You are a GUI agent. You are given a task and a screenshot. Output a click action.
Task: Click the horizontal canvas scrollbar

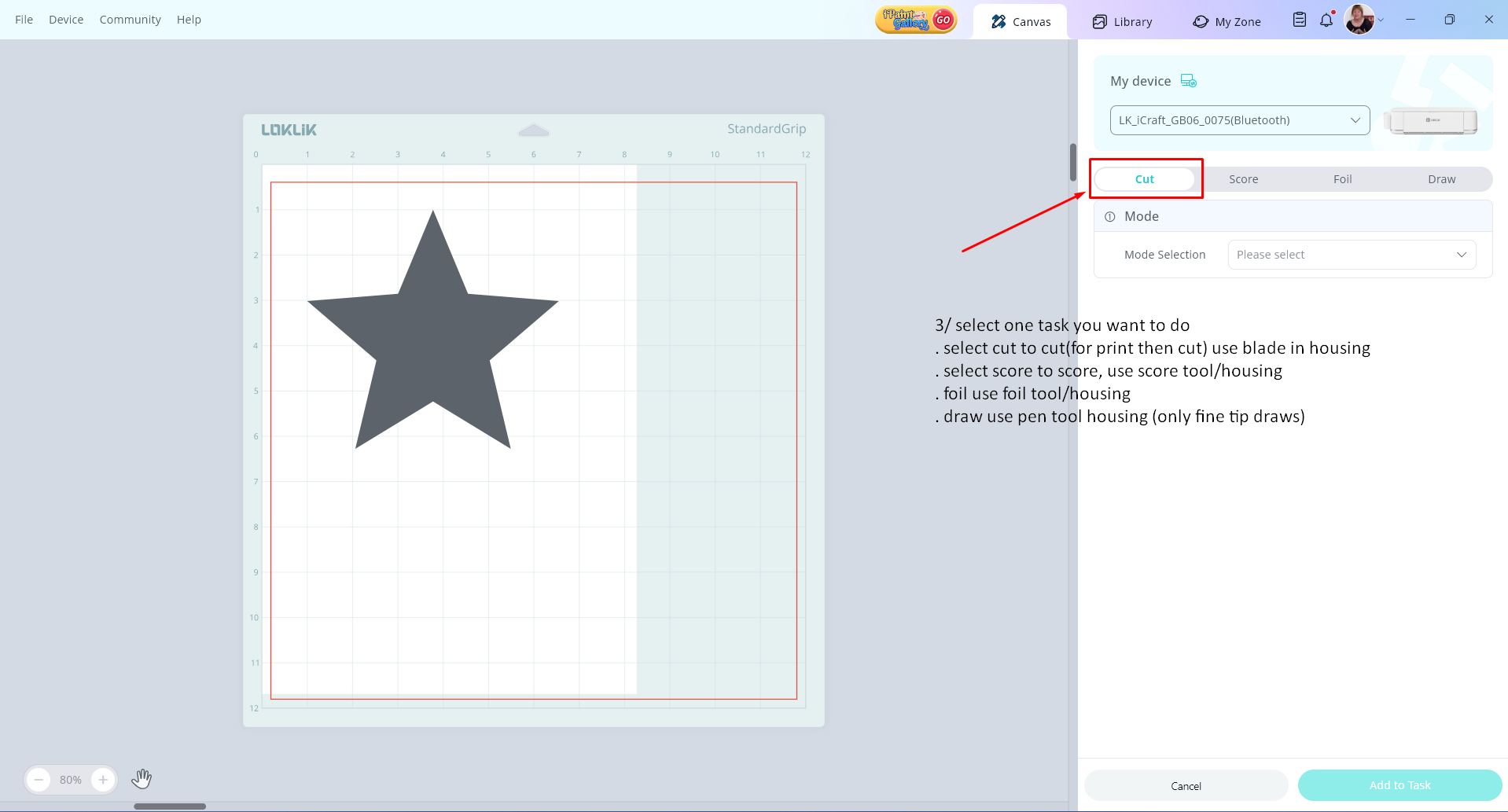(170, 806)
